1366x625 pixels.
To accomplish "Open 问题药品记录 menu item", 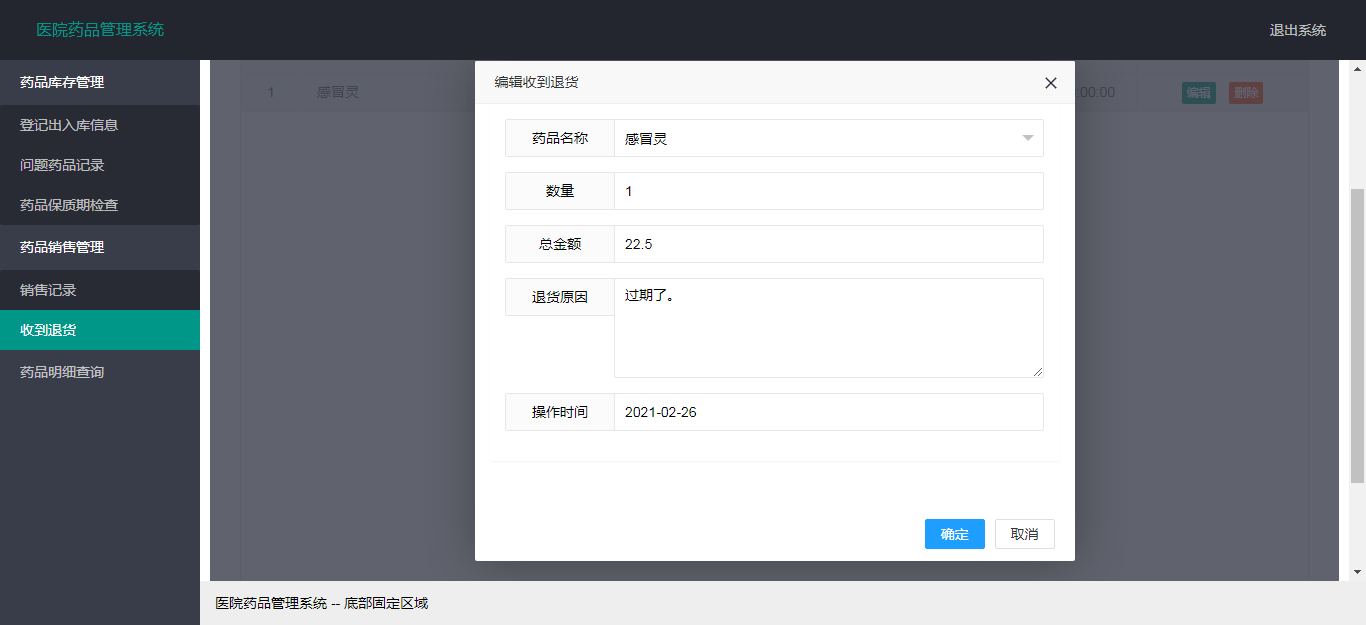I will point(100,165).
